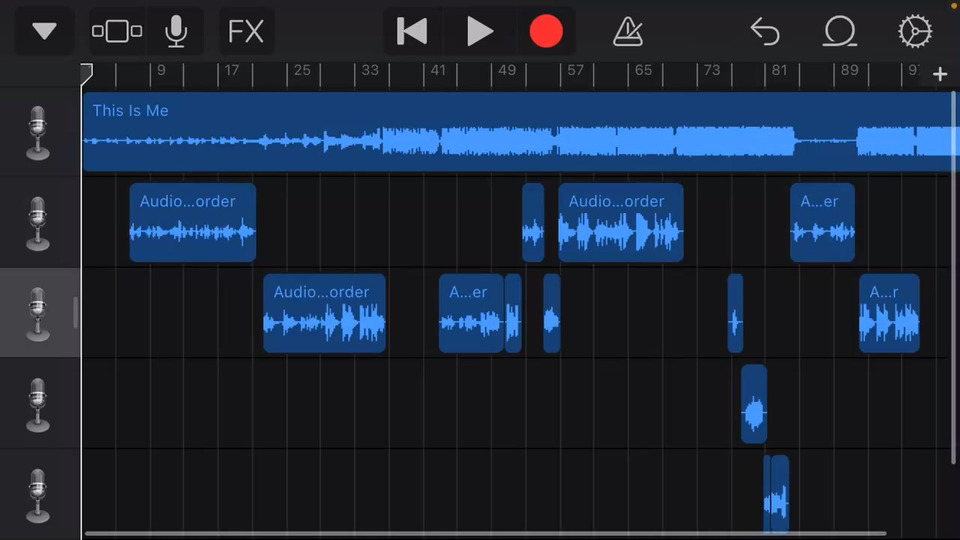Select the narrow unnamed region on track two
Image resolution: width=960 pixels, height=540 pixels.
[533, 222]
